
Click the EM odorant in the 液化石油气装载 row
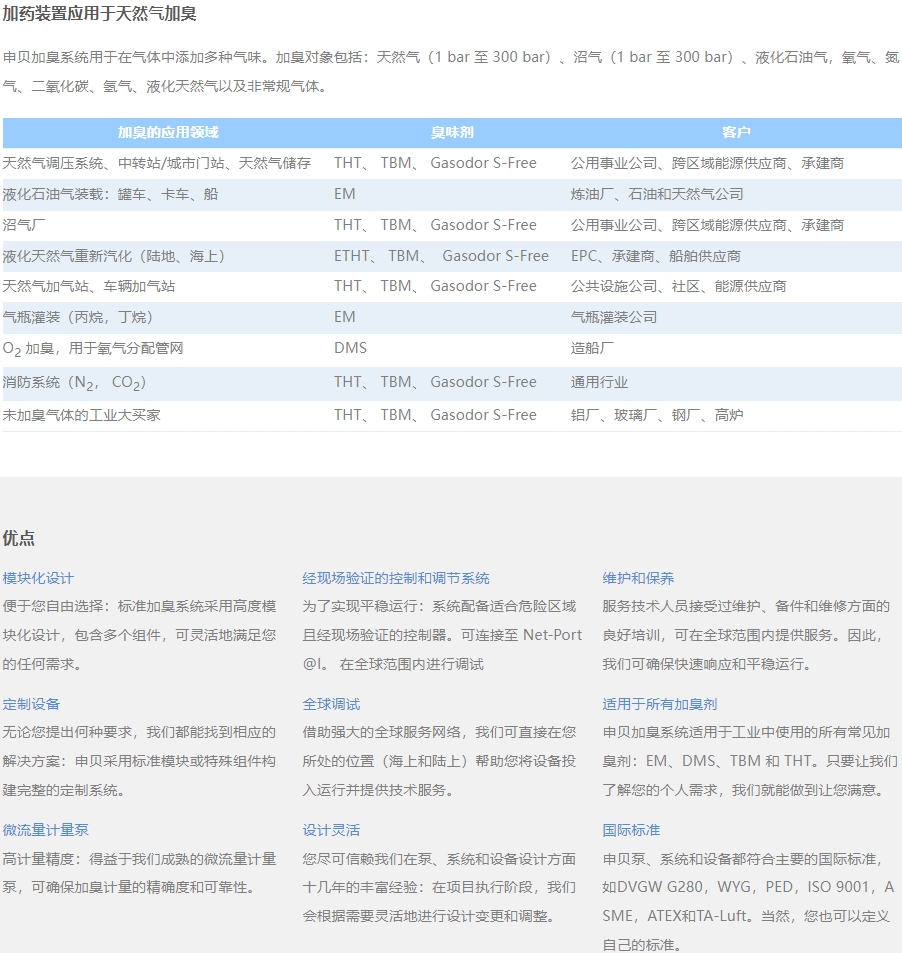pyautogui.click(x=345, y=194)
